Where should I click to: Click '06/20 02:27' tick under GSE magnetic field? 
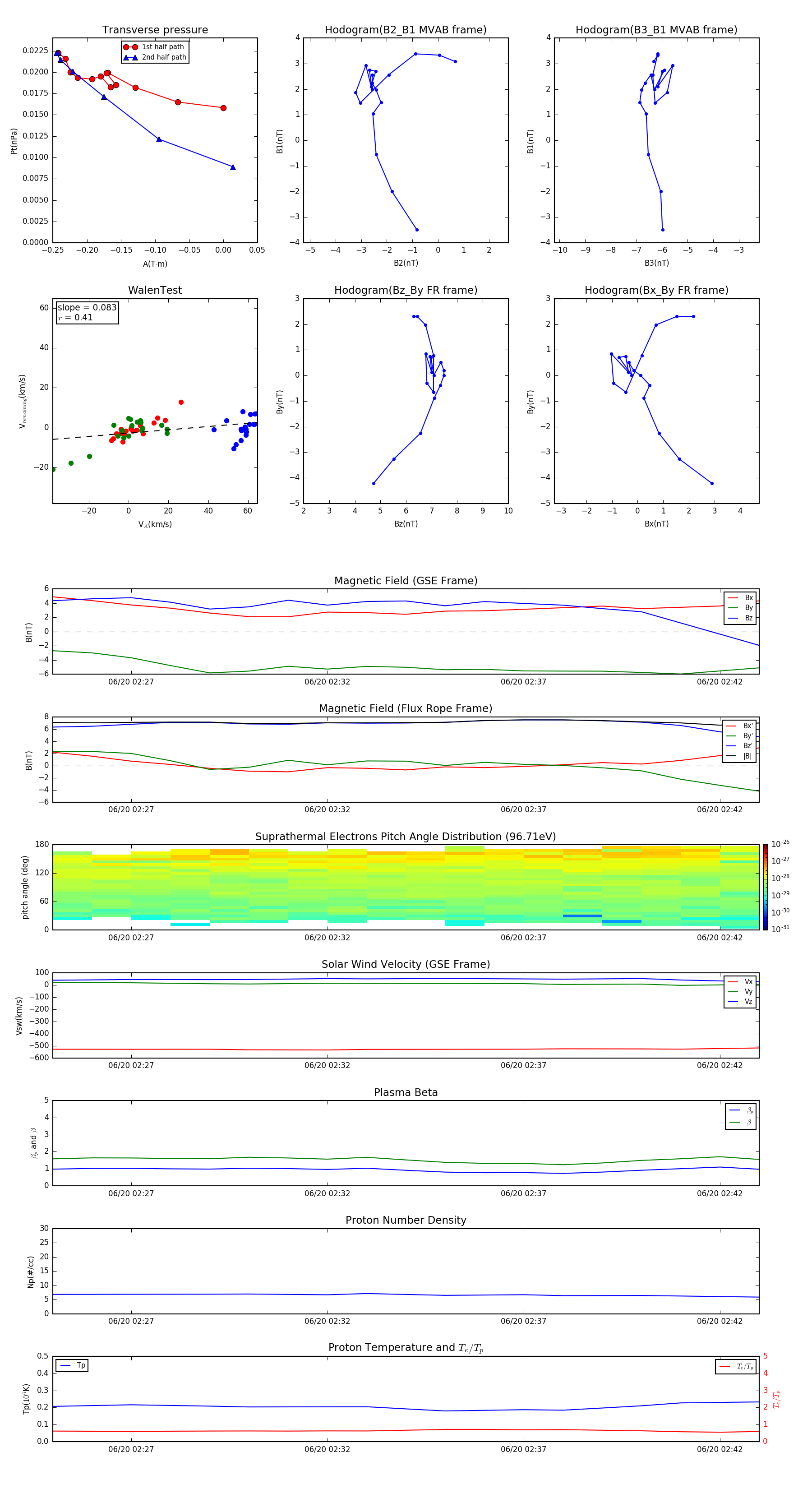click(x=131, y=682)
